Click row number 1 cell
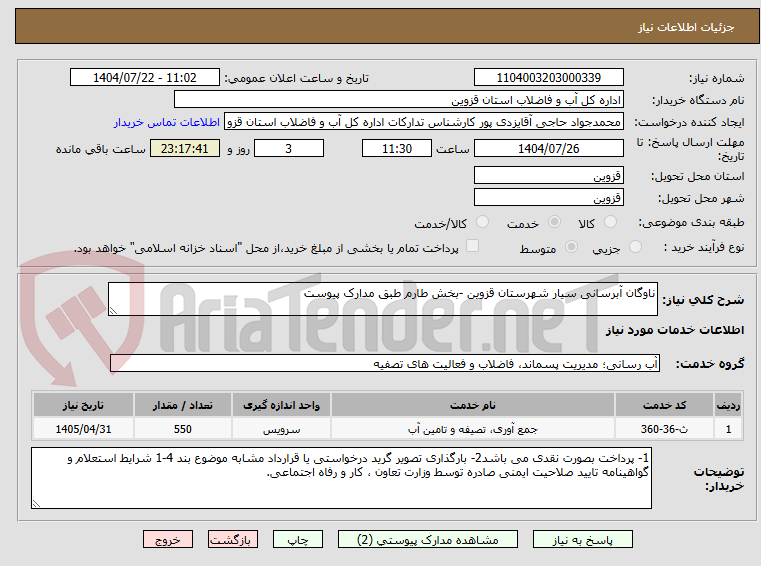Viewport: 761px width, 566px height. pos(728,429)
